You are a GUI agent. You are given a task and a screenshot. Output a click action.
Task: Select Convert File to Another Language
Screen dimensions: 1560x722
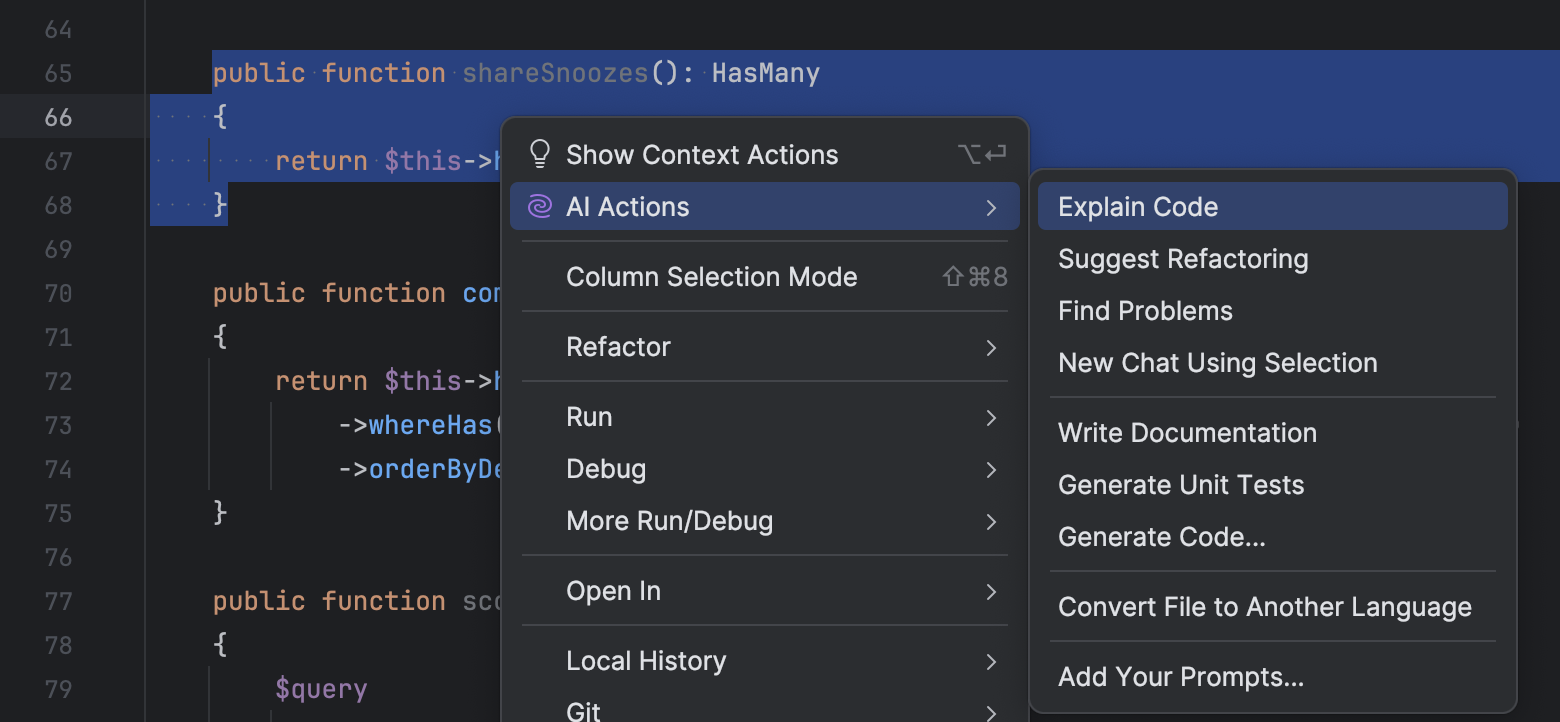pos(1264,607)
